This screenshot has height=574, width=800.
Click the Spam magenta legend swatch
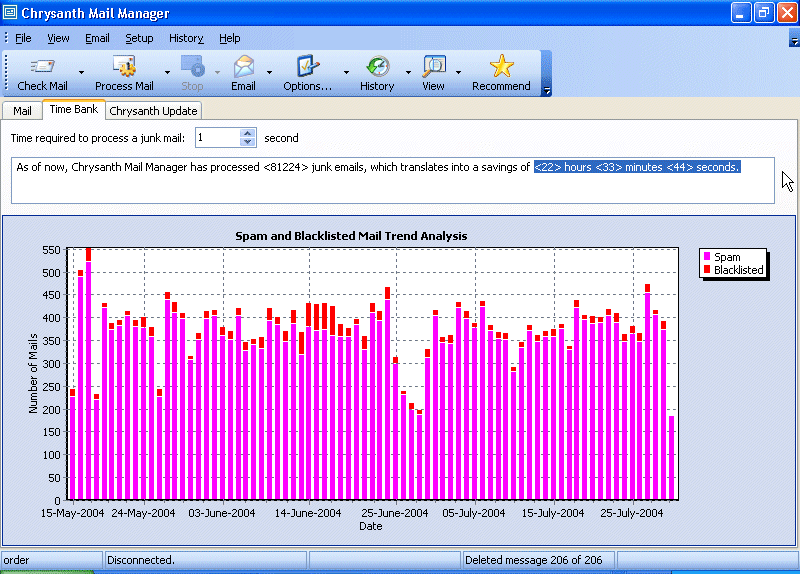[706, 257]
